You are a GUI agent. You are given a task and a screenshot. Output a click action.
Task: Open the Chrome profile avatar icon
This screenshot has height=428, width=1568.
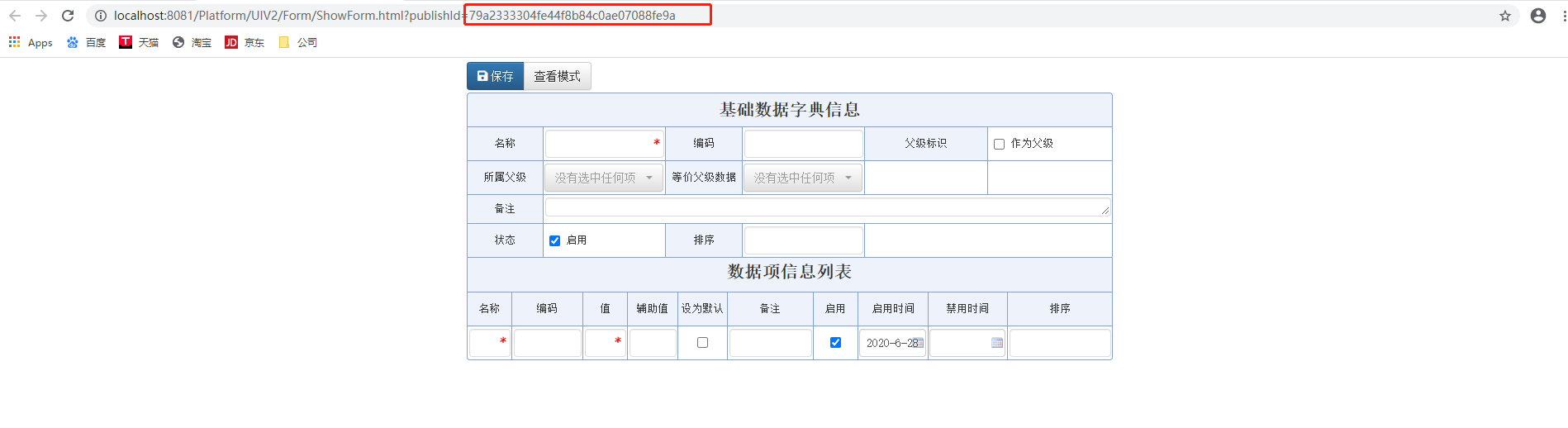tap(1537, 16)
